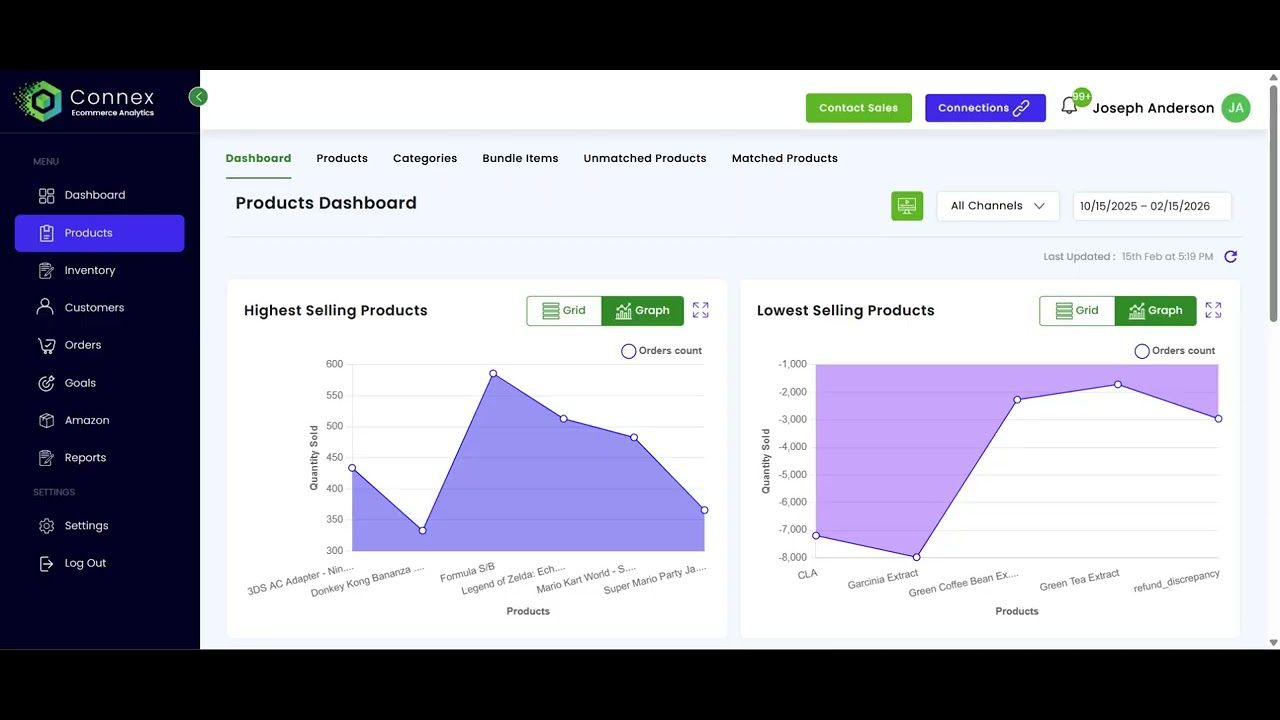
Task: Click the Connex logo icon
Action: coord(38,102)
